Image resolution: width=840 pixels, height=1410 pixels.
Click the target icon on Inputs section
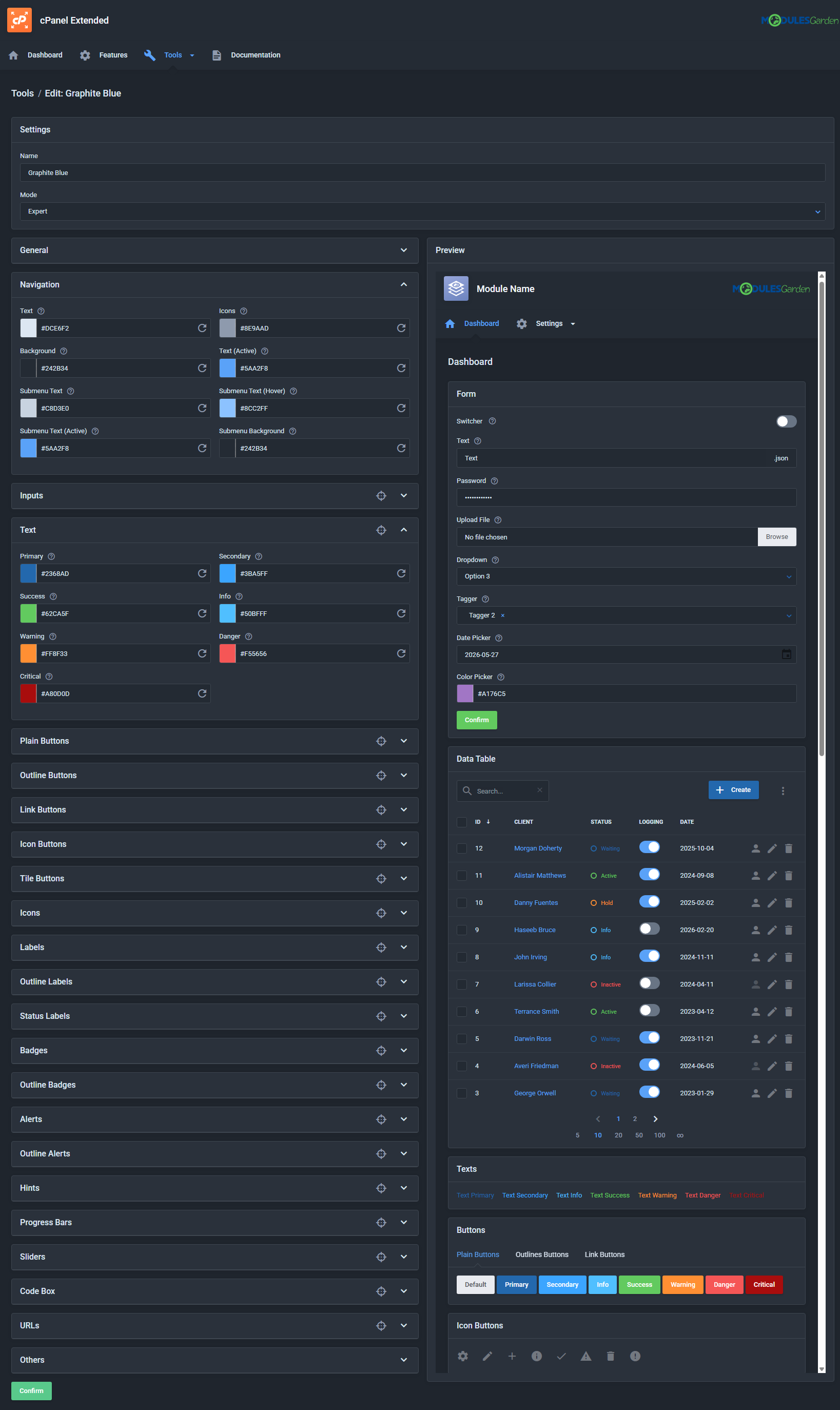click(x=381, y=496)
